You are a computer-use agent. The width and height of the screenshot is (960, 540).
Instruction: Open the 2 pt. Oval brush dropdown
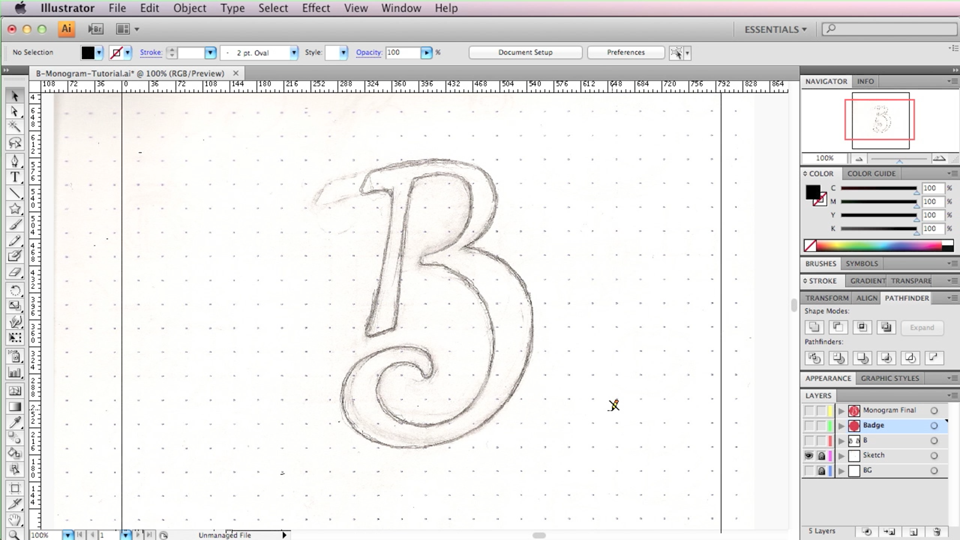pos(293,52)
